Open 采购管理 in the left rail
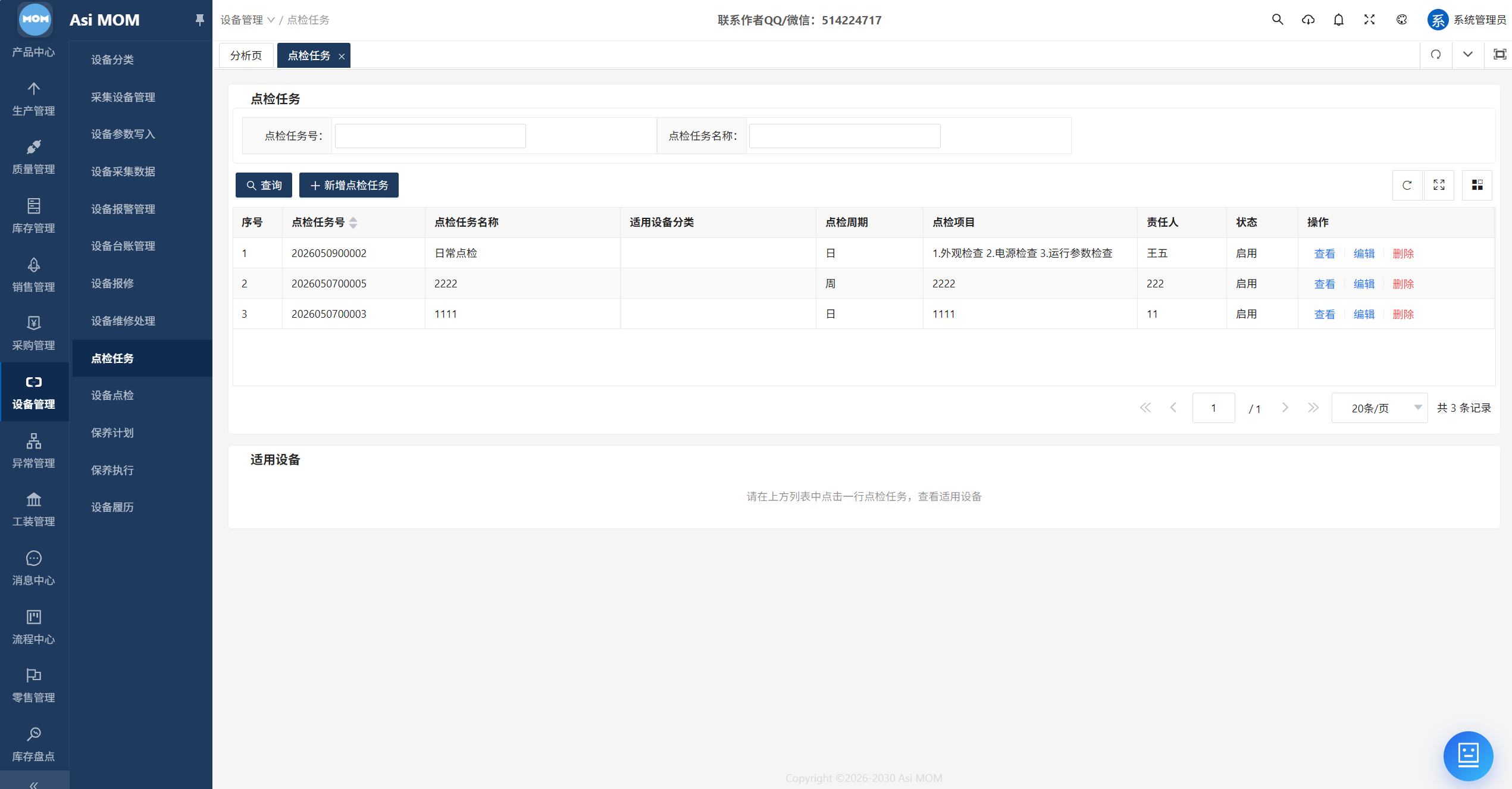This screenshot has height=789, width=1512. point(34,334)
